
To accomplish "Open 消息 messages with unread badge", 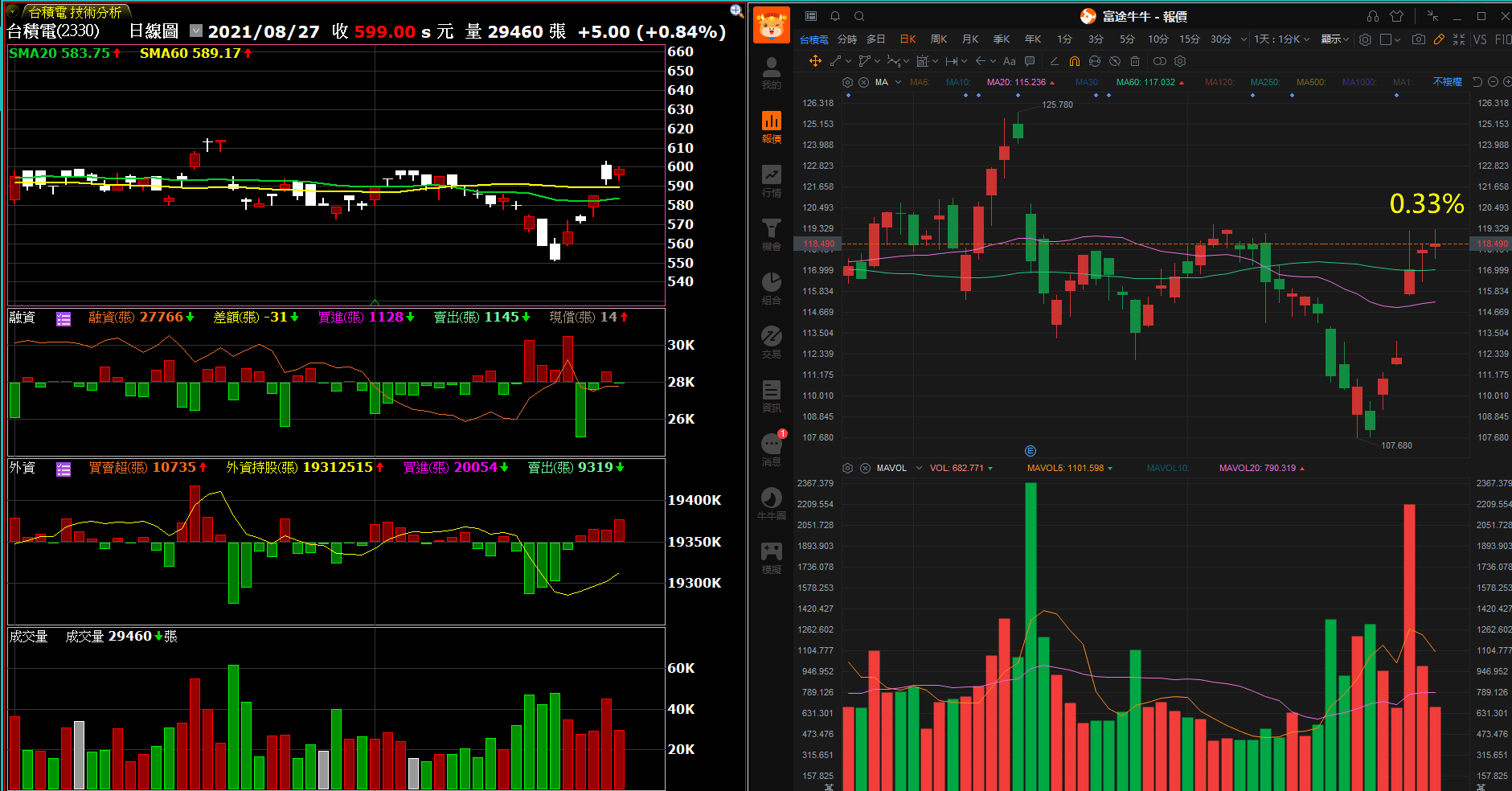I will [x=771, y=449].
